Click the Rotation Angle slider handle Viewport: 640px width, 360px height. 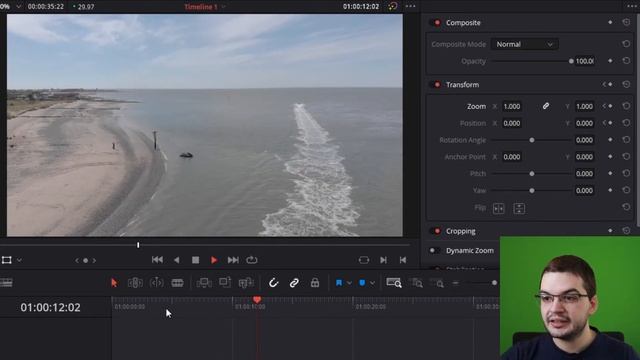[532, 140]
